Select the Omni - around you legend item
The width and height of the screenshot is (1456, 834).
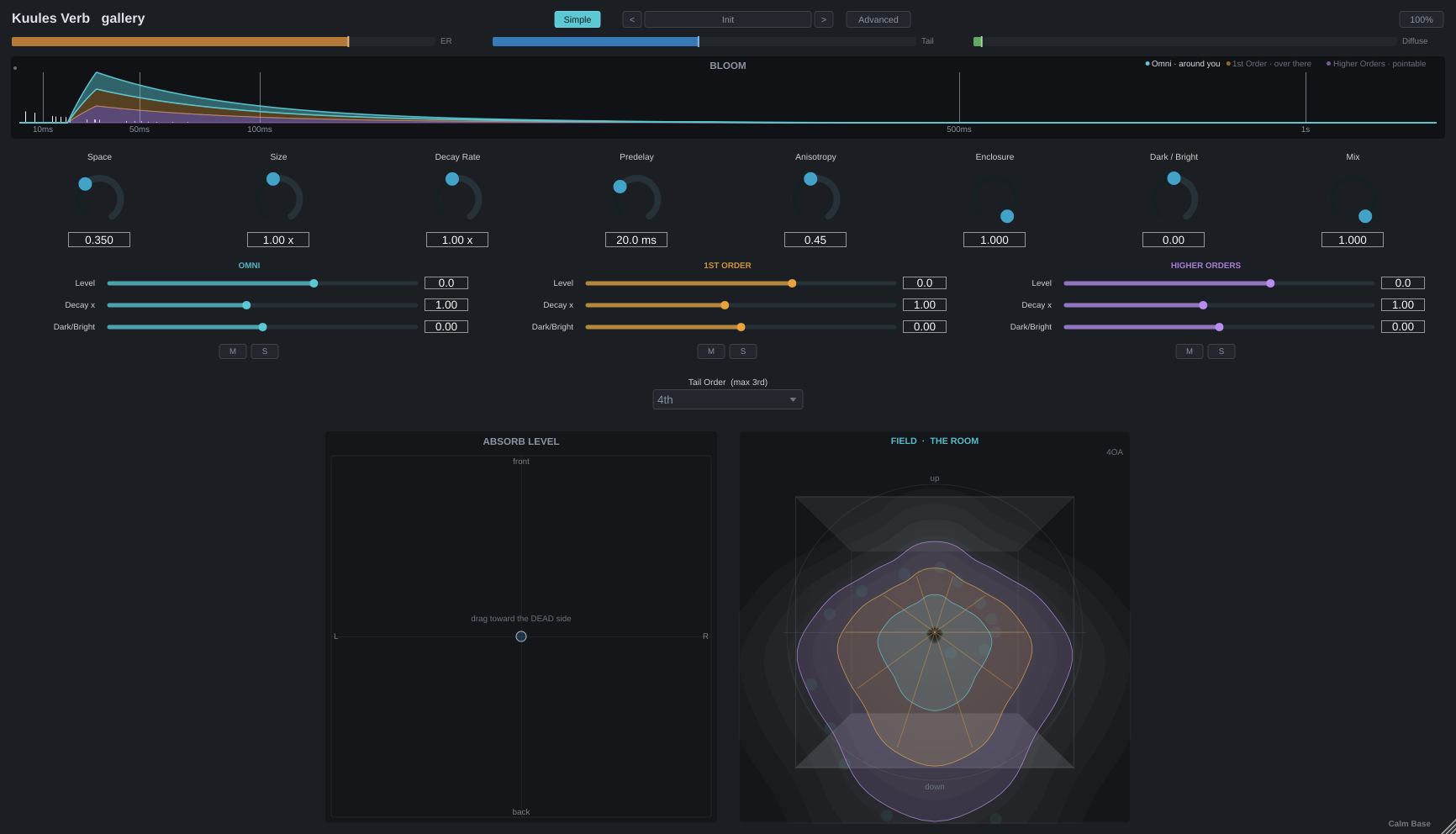tap(1183, 64)
